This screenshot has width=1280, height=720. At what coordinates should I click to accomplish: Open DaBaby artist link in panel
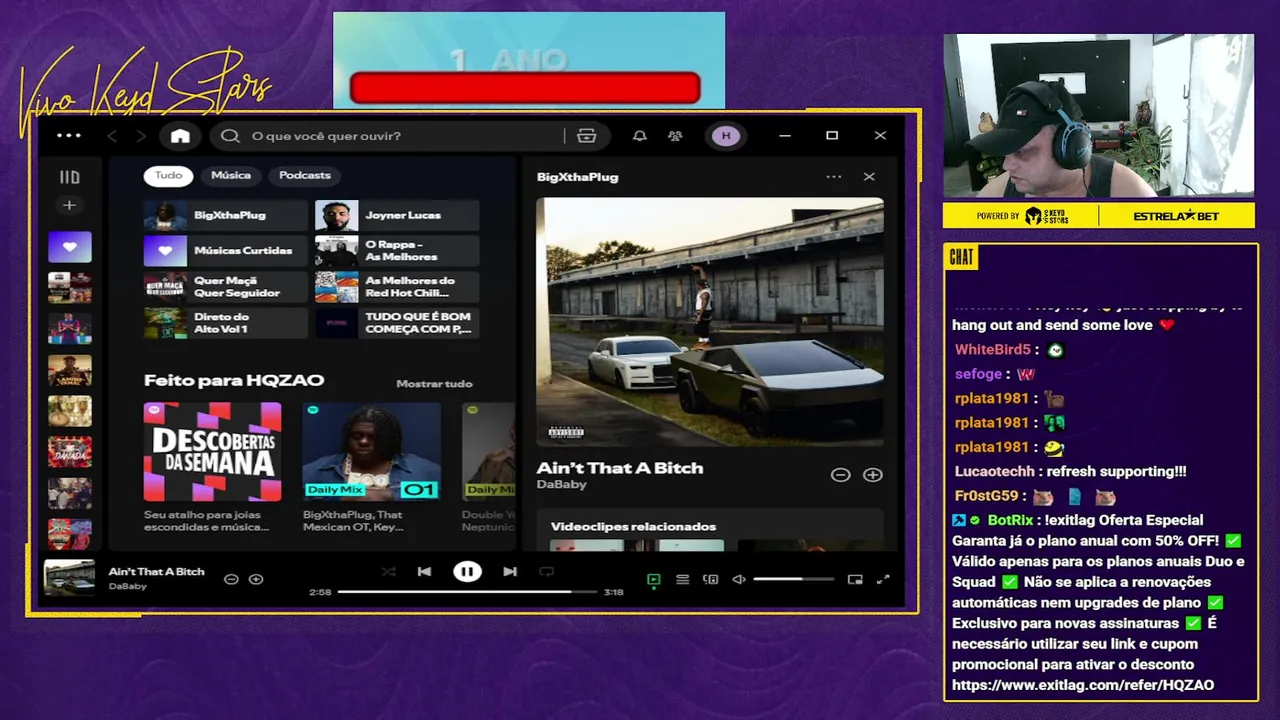pyautogui.click(x=561, y=485)
